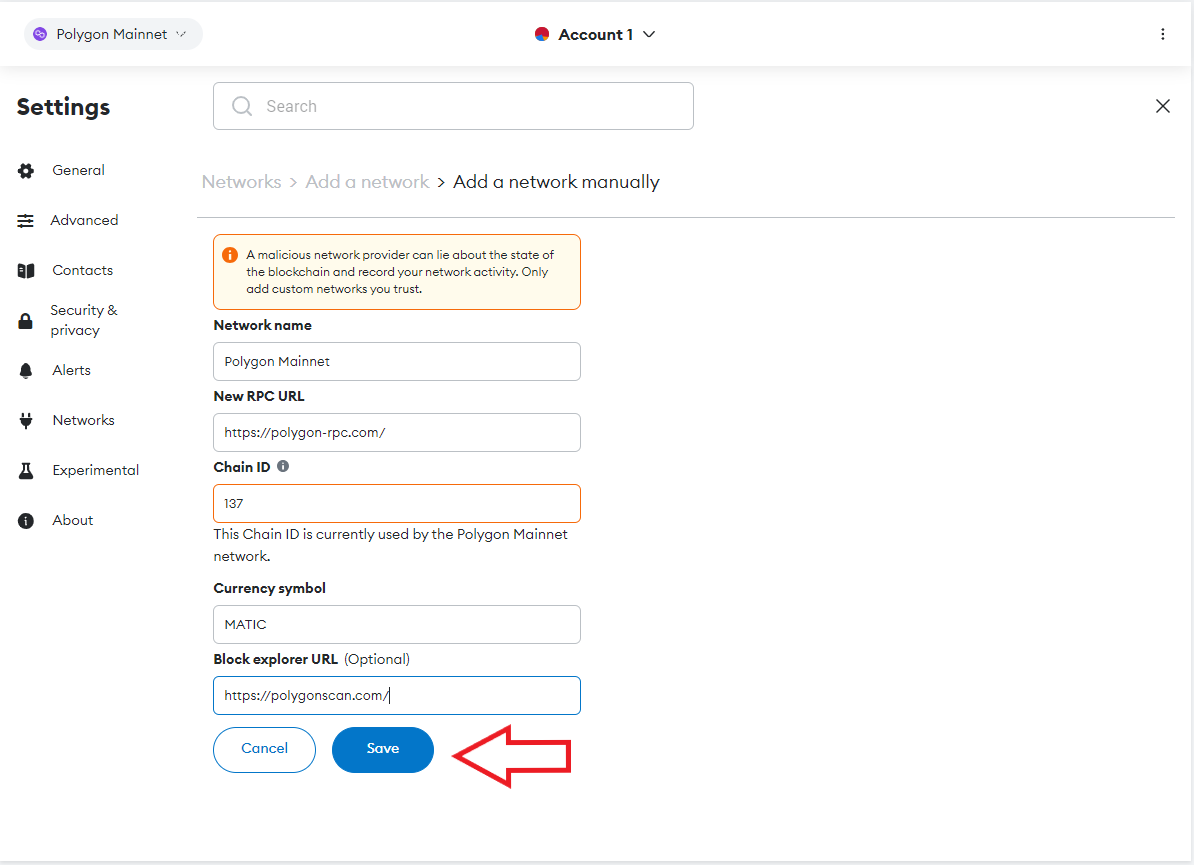
Task: Click the Network name input field
Action: tap(397, 362)
